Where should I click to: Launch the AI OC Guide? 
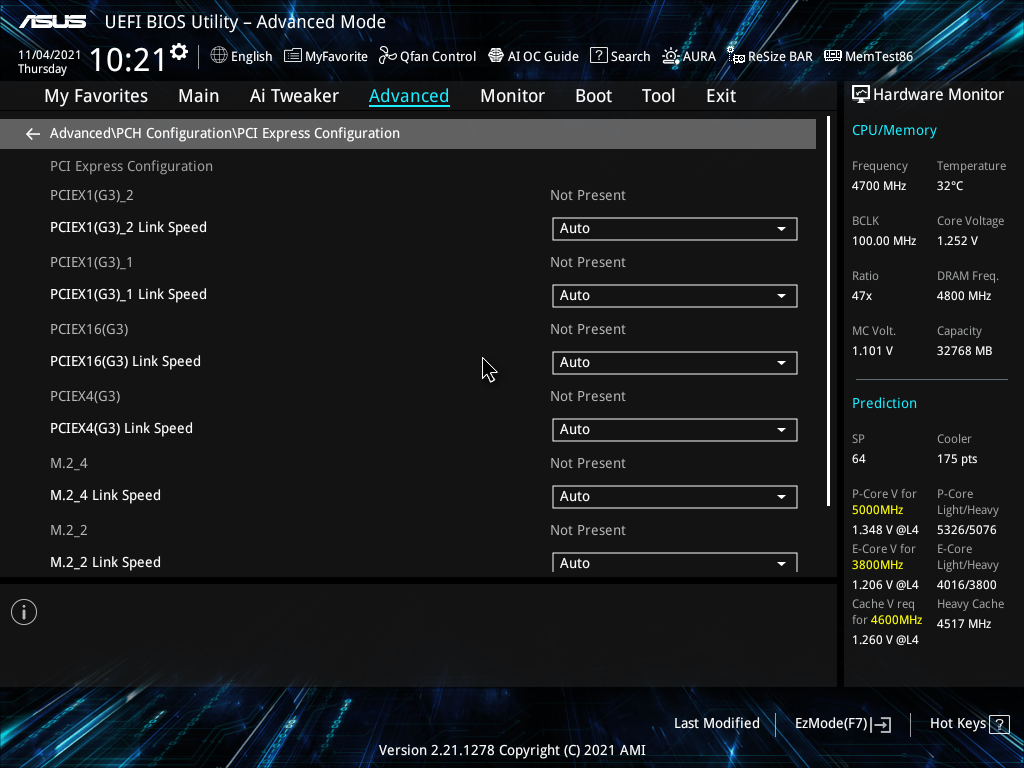[534, 56]
